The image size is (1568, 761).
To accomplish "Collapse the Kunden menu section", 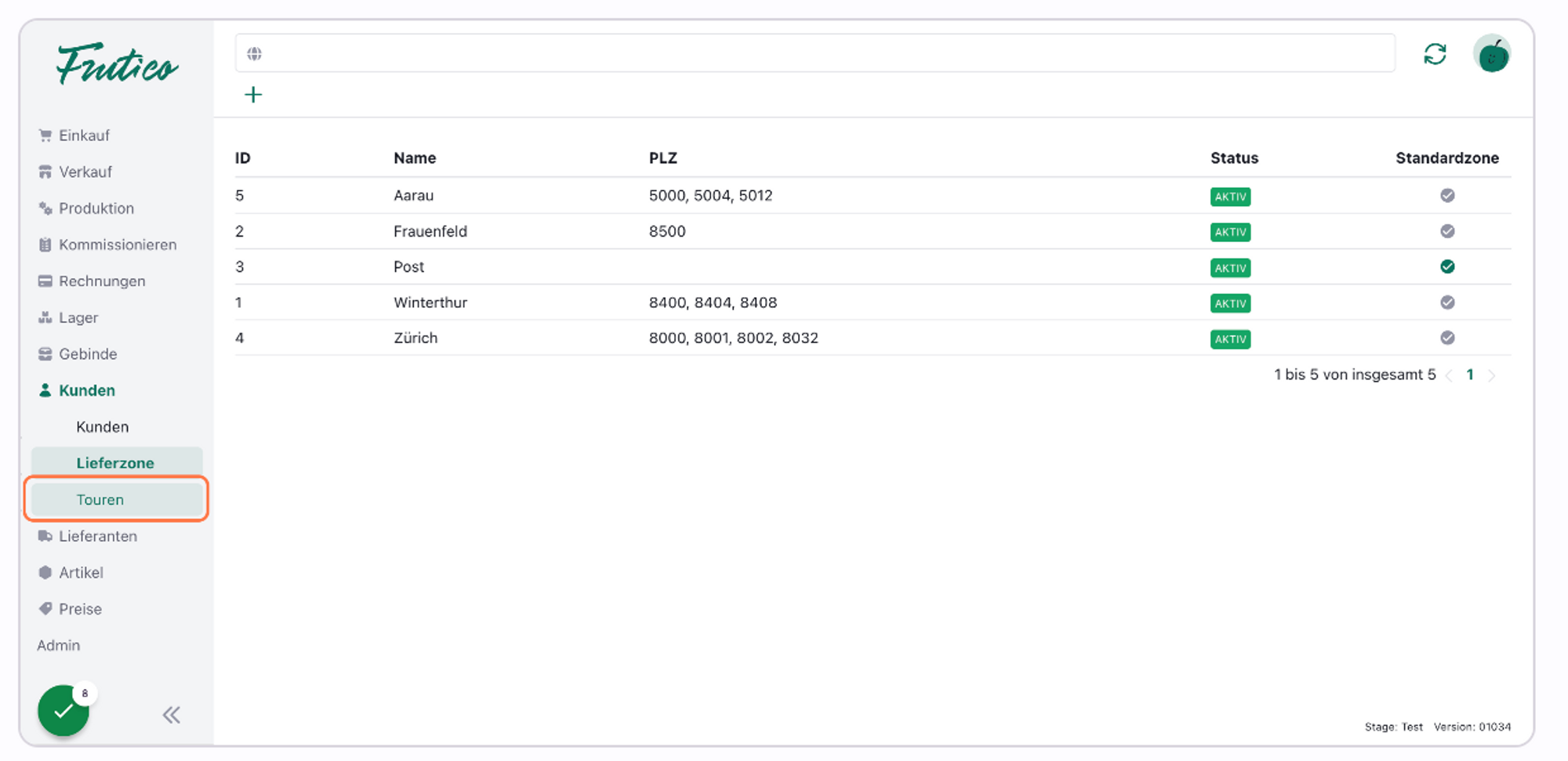I will coord(86,390).
